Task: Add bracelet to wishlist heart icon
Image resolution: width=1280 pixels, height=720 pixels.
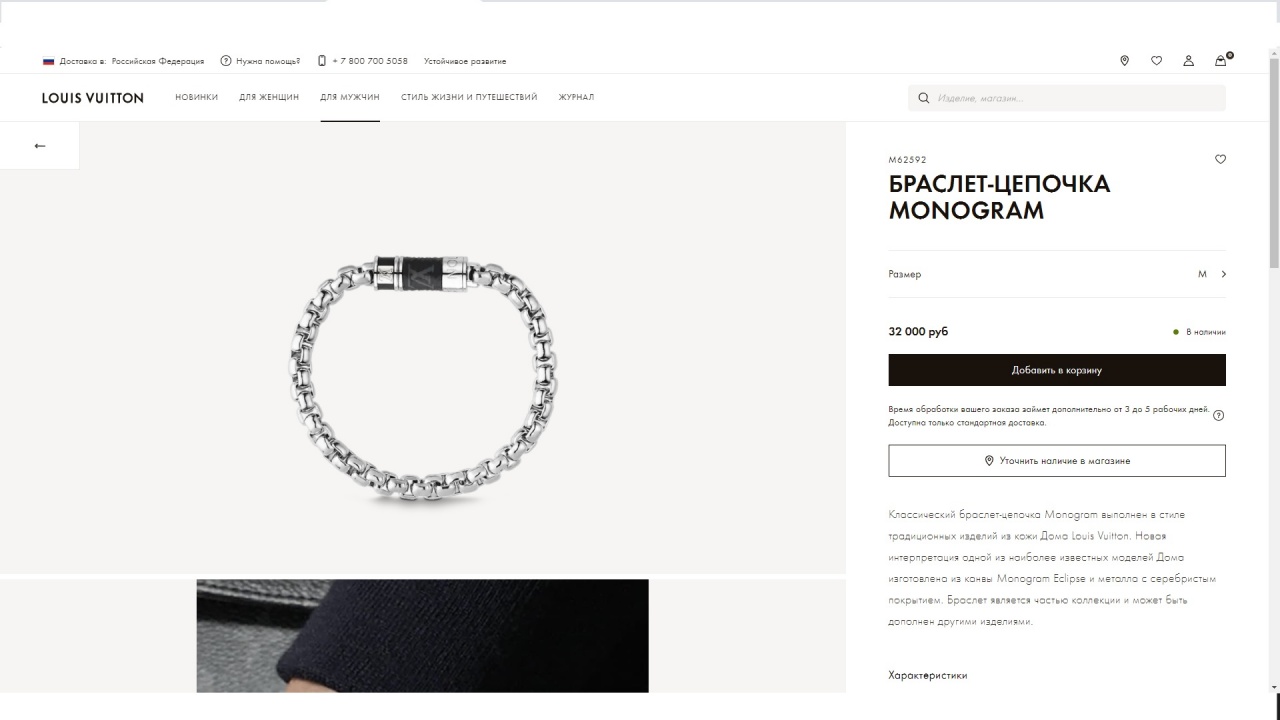Action: click(x=1220, y=159)
